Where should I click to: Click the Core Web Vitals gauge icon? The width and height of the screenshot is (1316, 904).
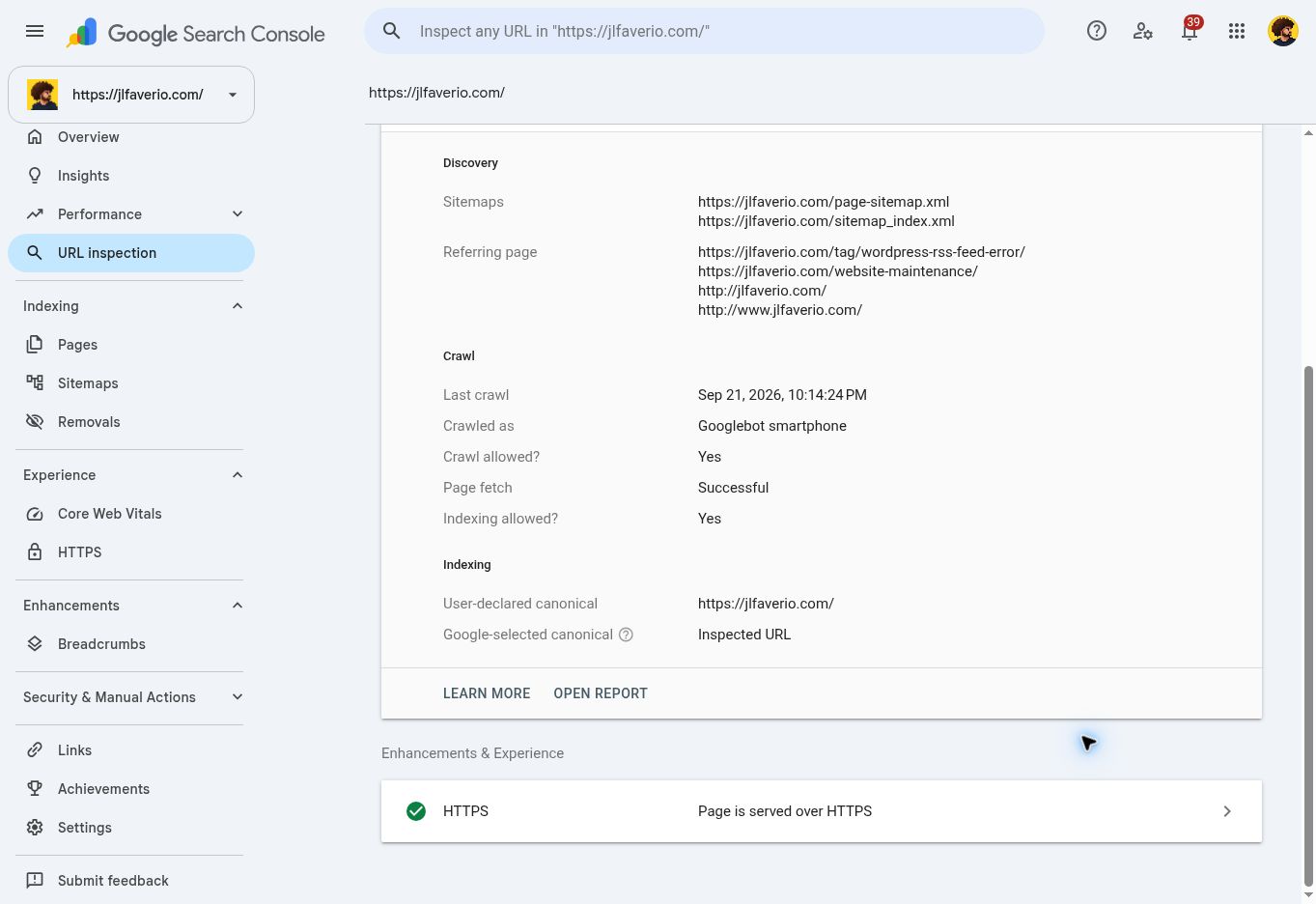coord(35,513)
